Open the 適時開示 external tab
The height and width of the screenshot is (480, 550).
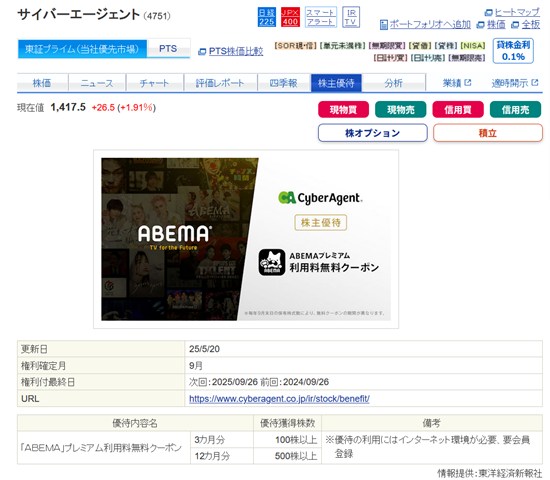515,83
